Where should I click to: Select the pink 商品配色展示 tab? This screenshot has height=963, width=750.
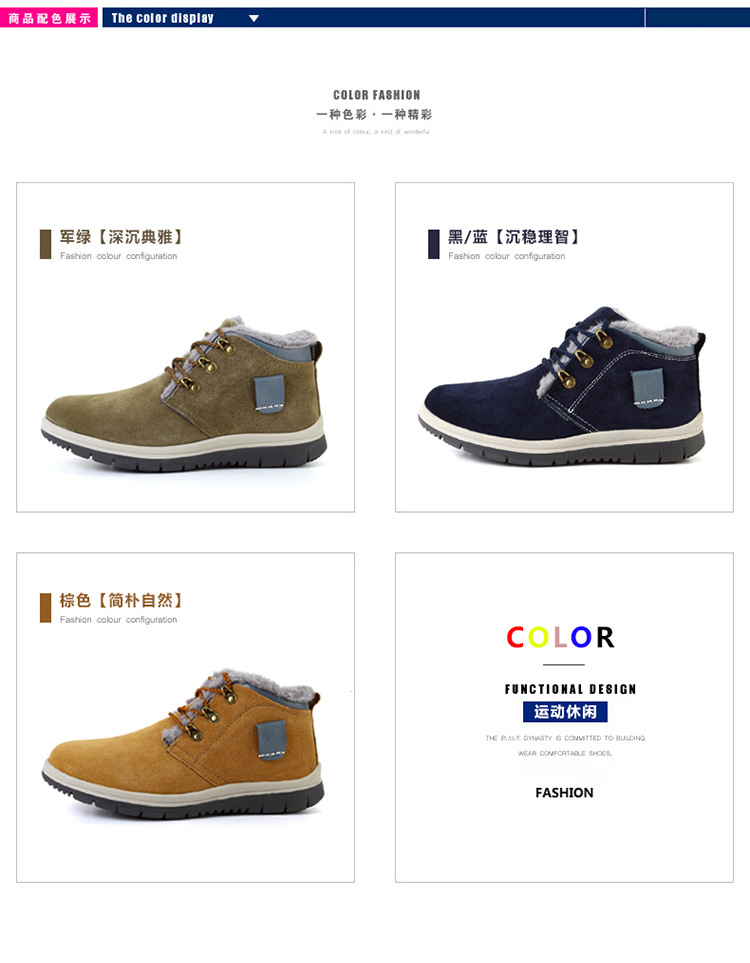pos(49,18)
